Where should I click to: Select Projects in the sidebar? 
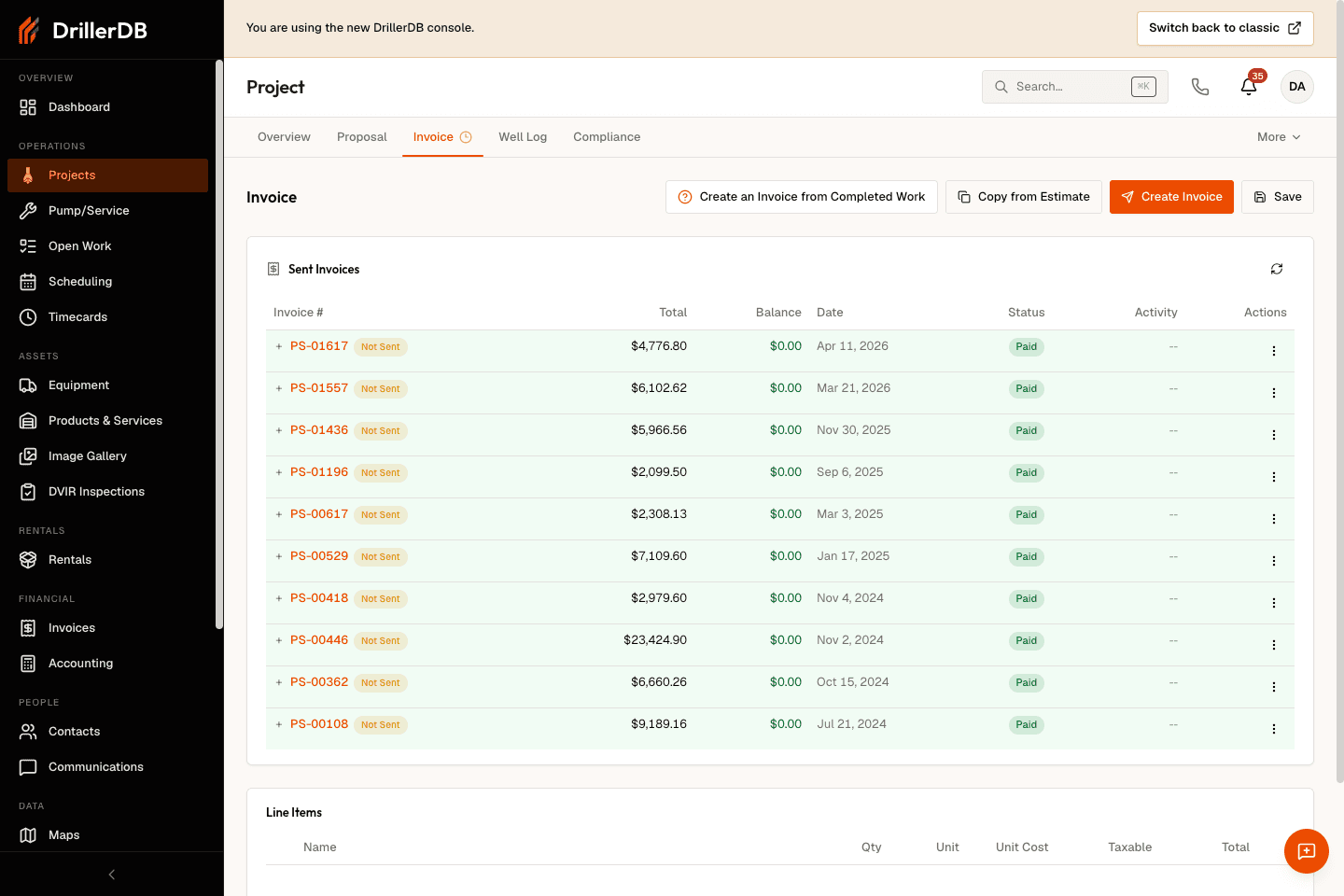tap(107, 175)
